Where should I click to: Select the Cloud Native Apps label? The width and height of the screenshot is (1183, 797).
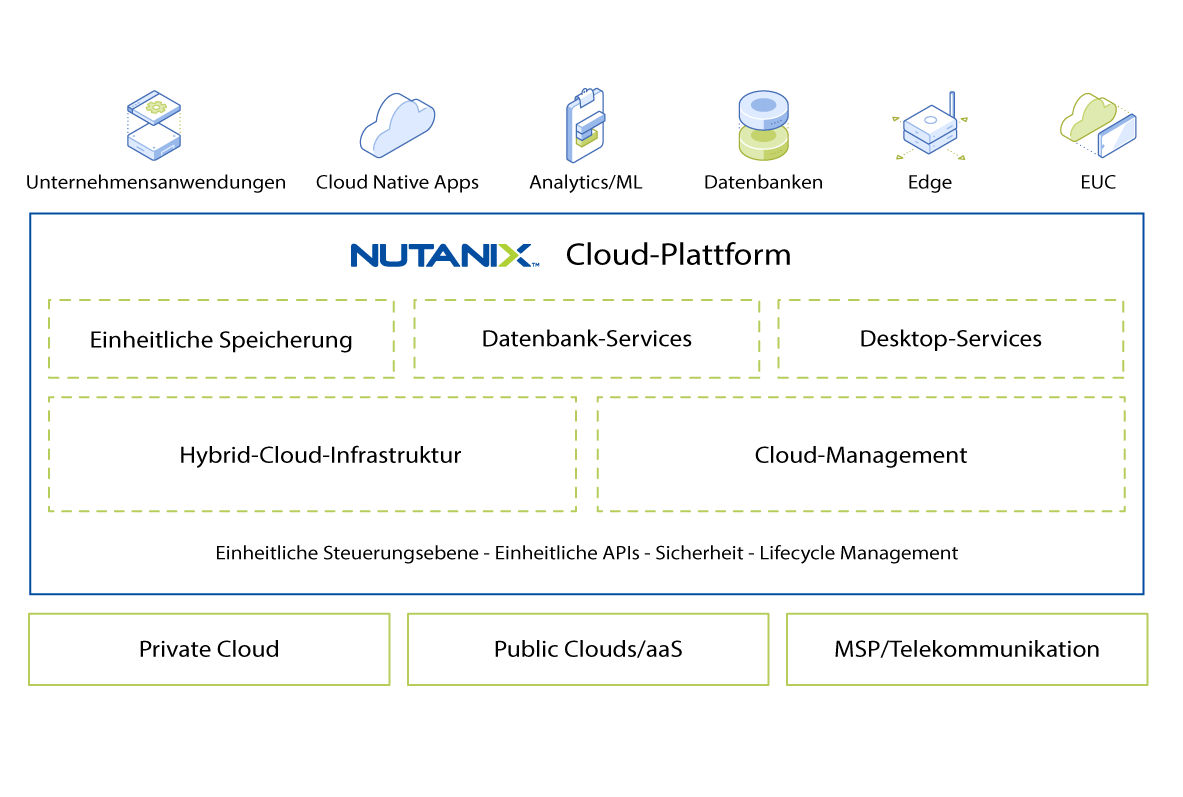coord(397,182)
